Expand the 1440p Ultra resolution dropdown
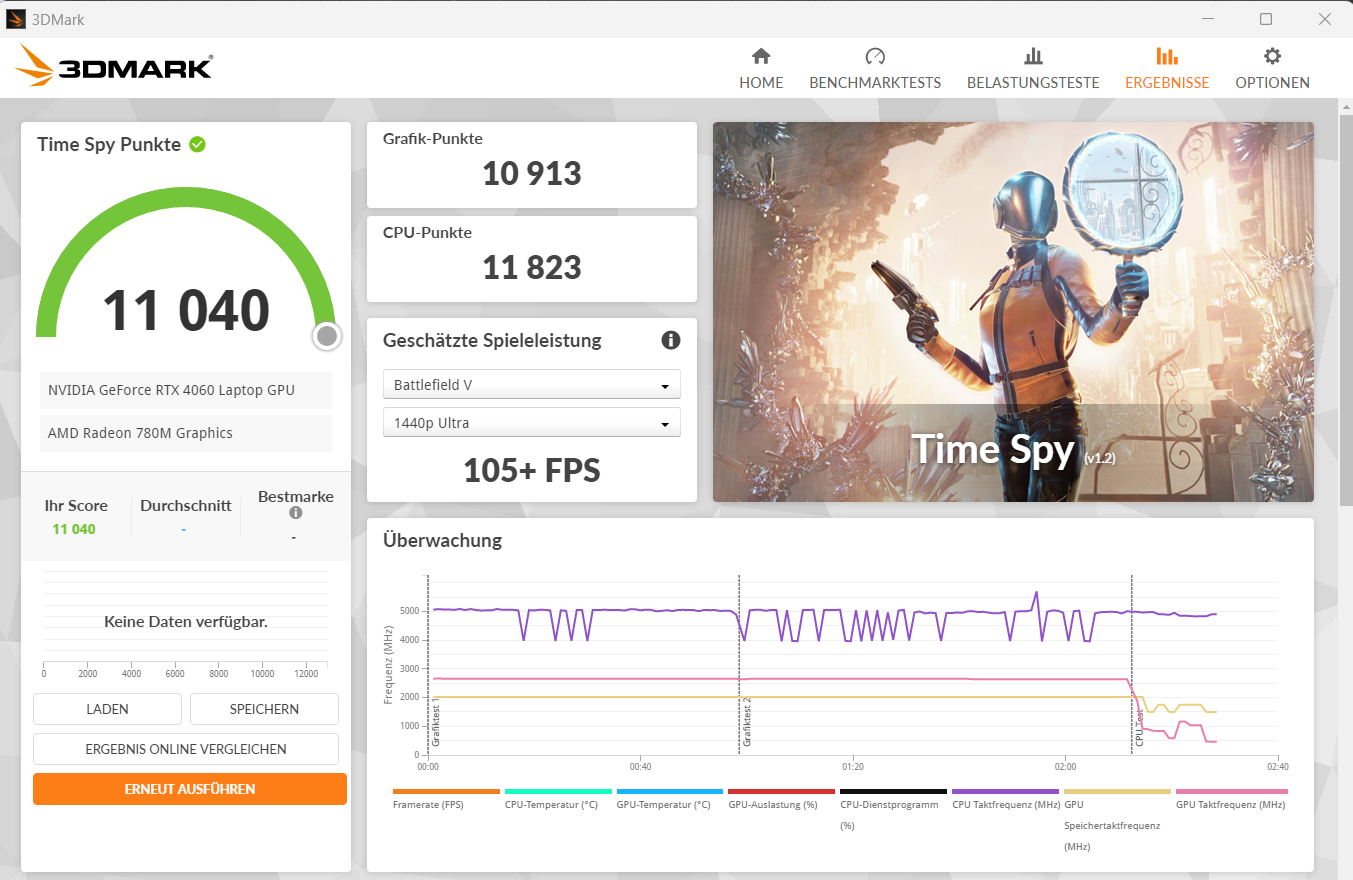The height and width of the screenshot is (880, 1353). coord(531,423)
